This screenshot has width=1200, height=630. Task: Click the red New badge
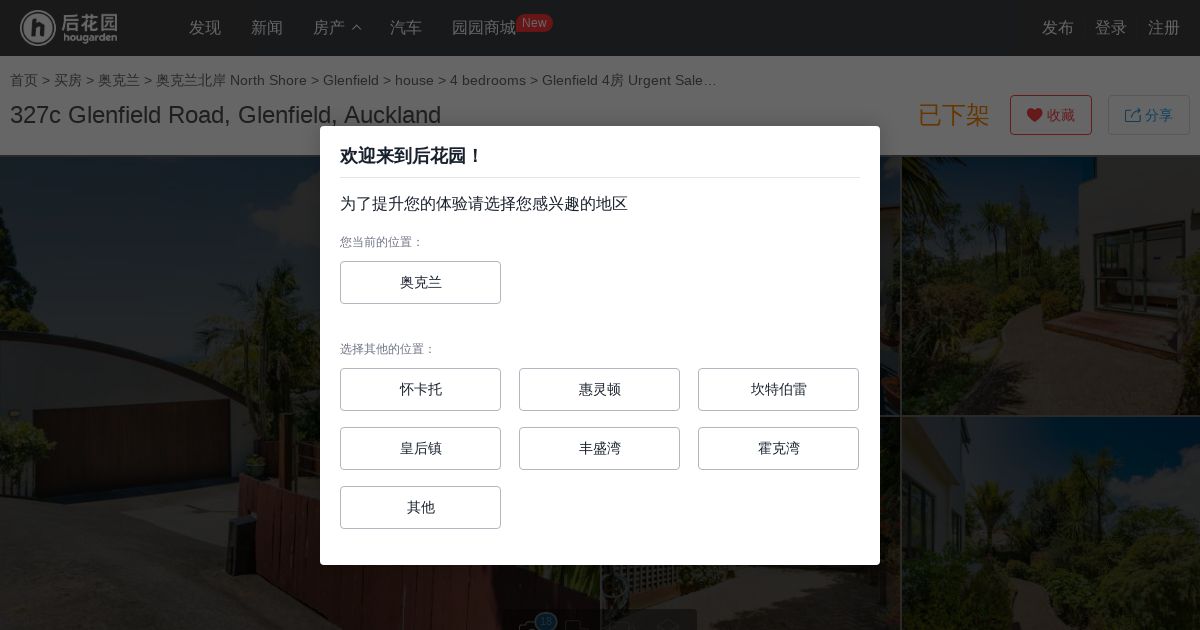click(x=534, y=22)
